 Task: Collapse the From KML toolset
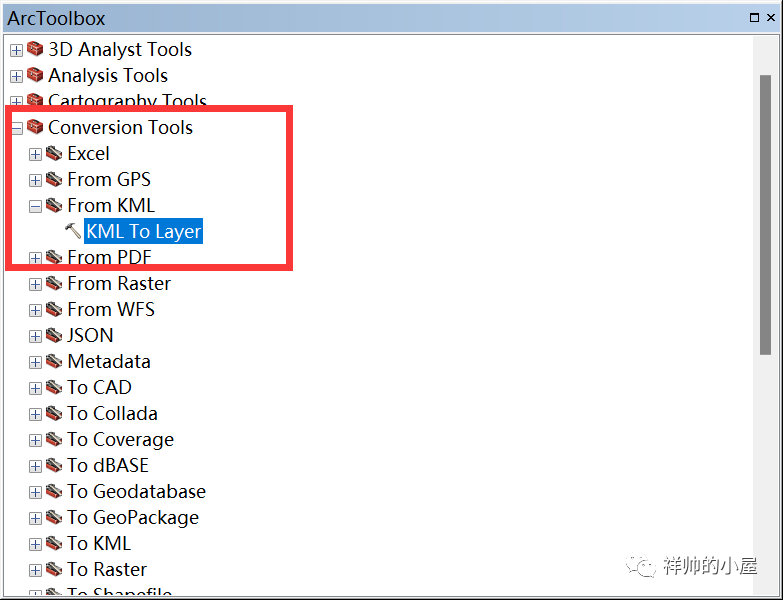coord(35,206)
